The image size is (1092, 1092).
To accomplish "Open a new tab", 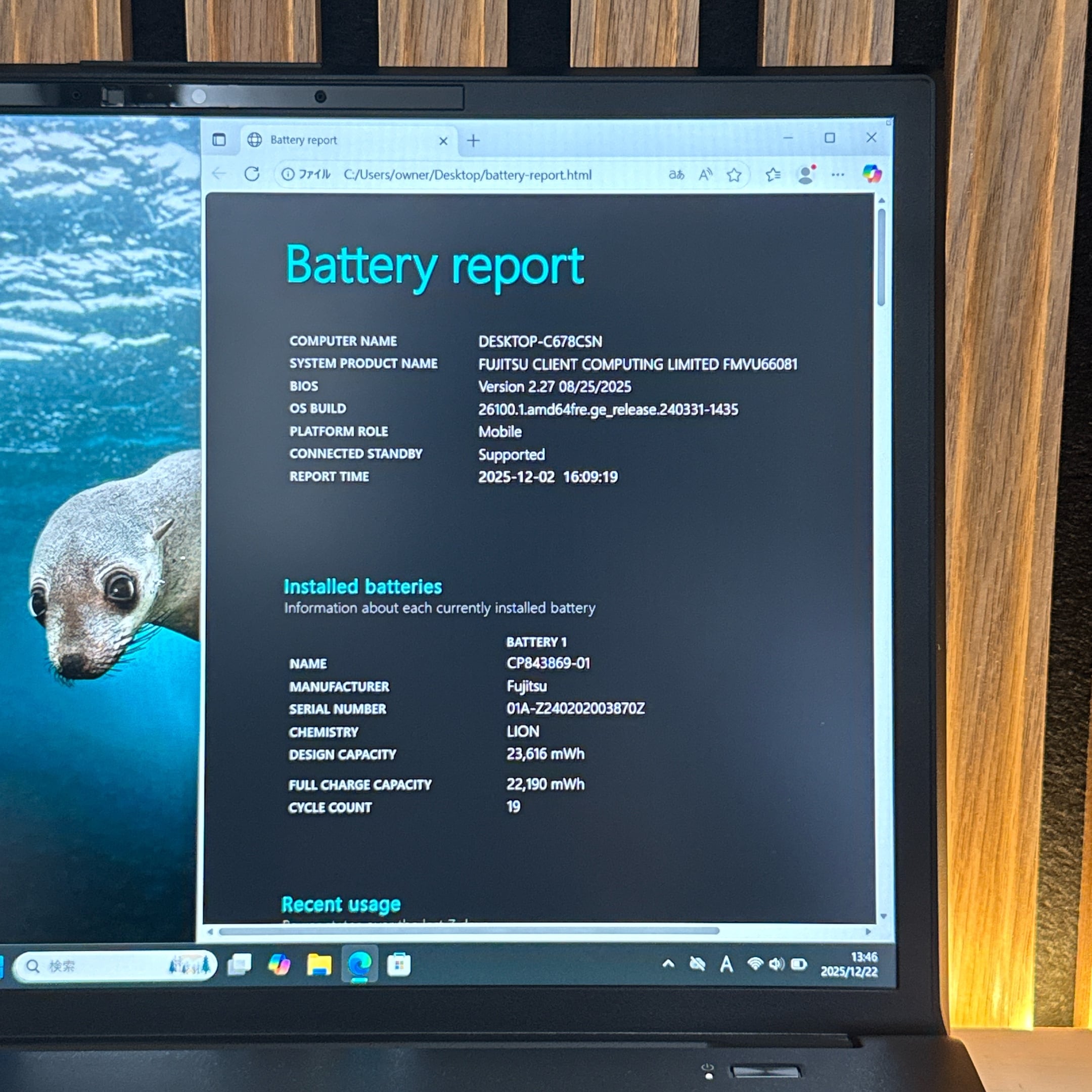I will pos(474,140).
